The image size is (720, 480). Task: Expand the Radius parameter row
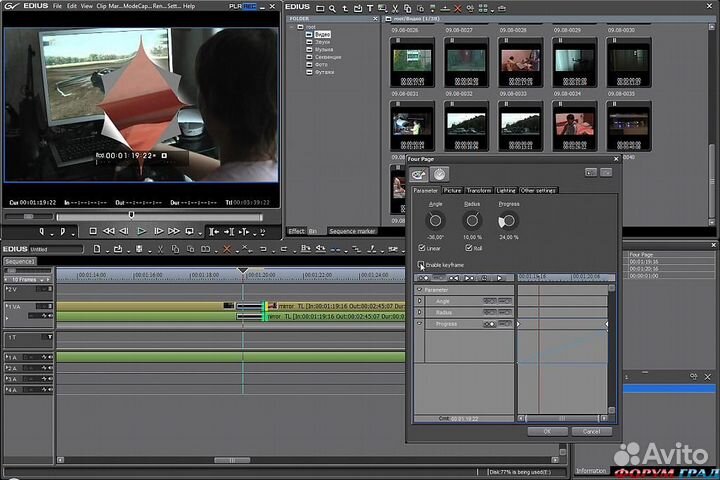(420, 312)
